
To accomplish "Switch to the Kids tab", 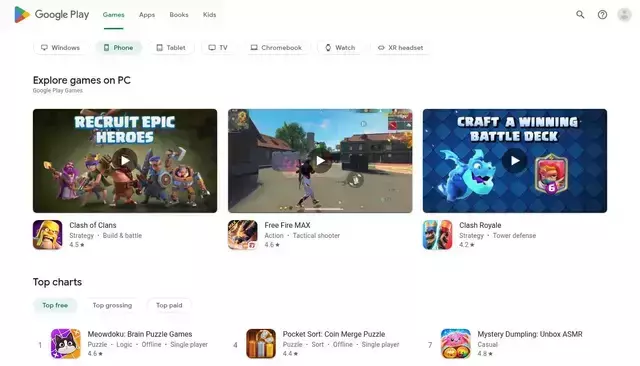I will (209, 15).
